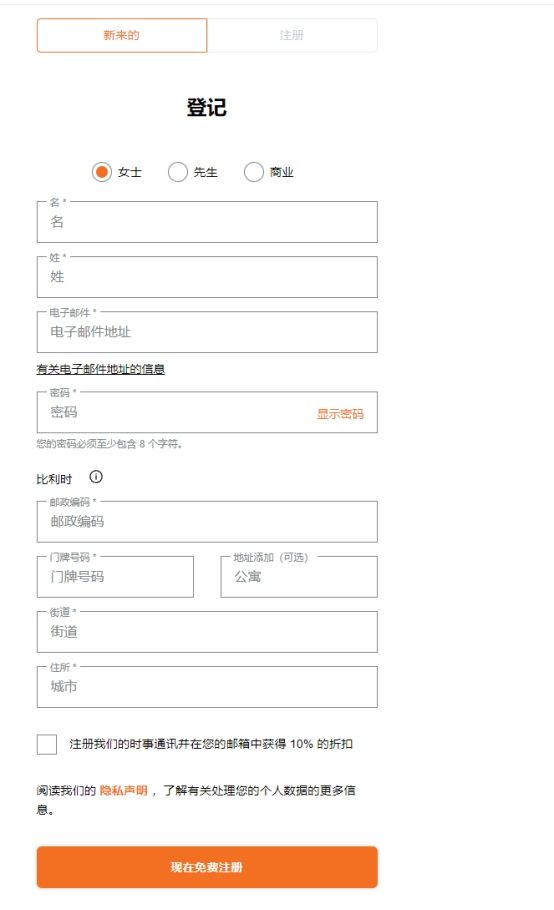The width and height of the screenshot is (554, 910).
Task: Click the 街道 input field
Action: tap(207, 632)
